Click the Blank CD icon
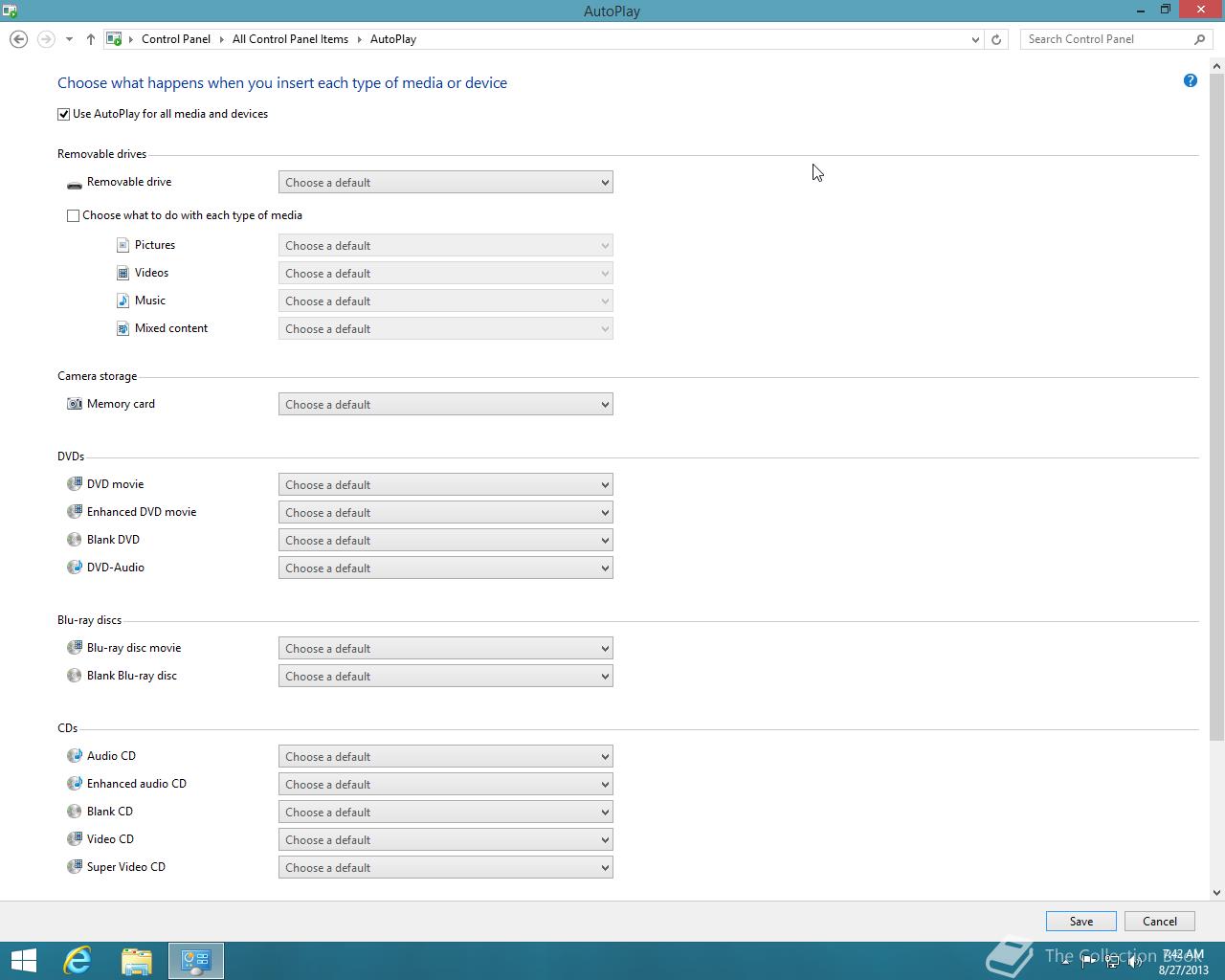 point(75,812)
